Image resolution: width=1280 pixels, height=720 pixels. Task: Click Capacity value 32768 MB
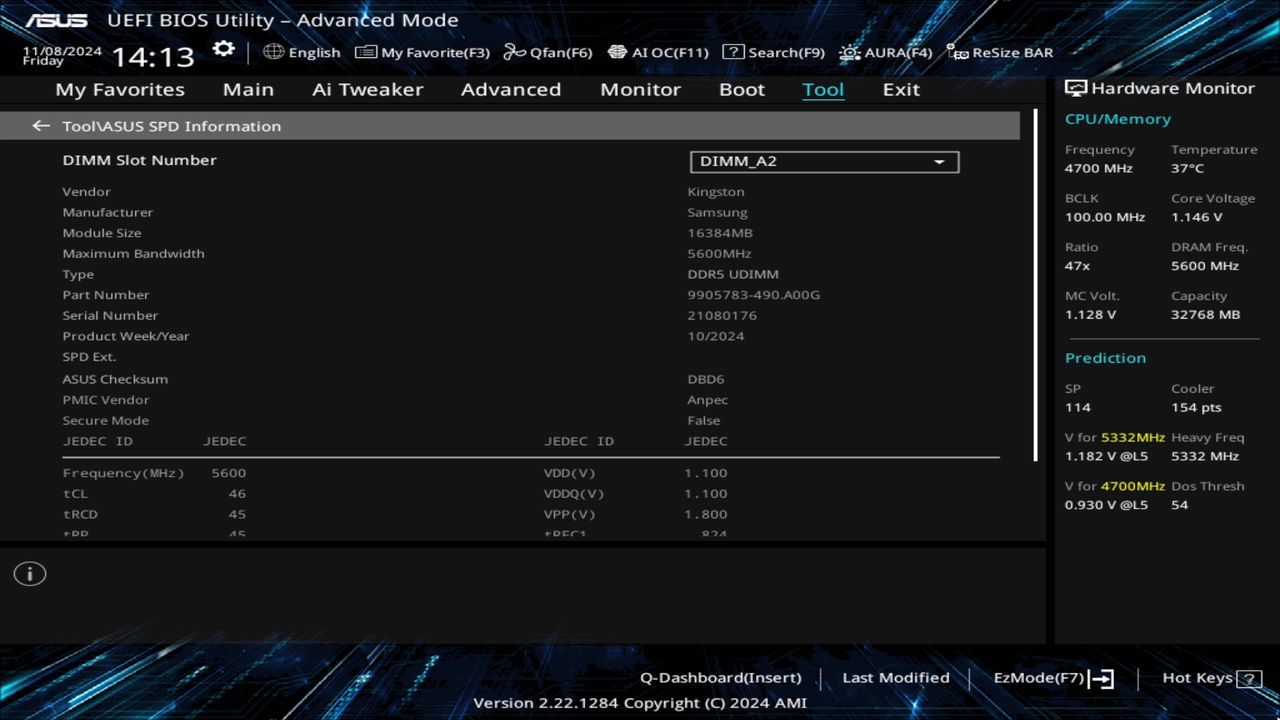[x=1206, y=314]
